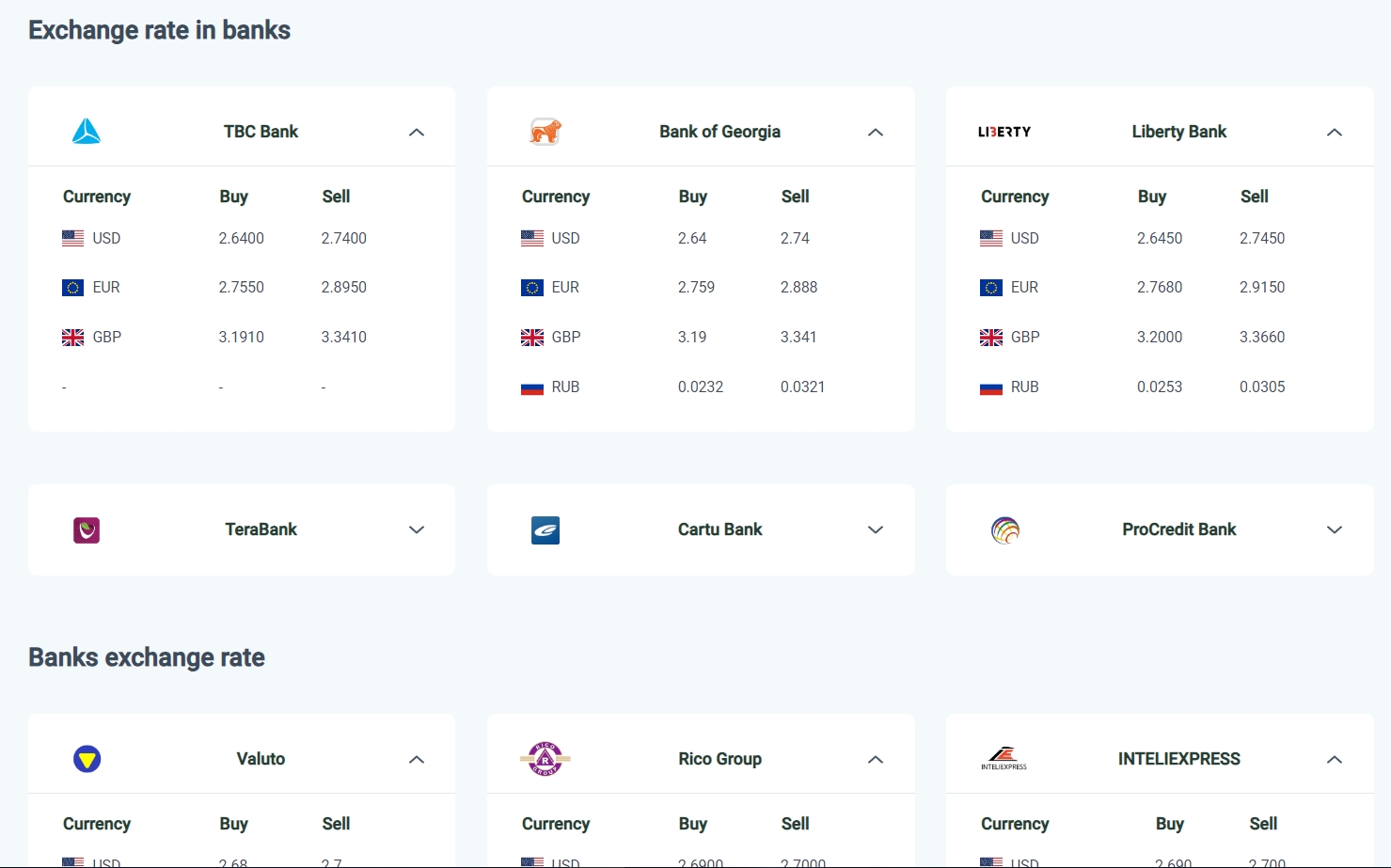Click the USD flag in Liberty Bank
The width and height of the screenshot is (1391, 868).
coord(991,238)
